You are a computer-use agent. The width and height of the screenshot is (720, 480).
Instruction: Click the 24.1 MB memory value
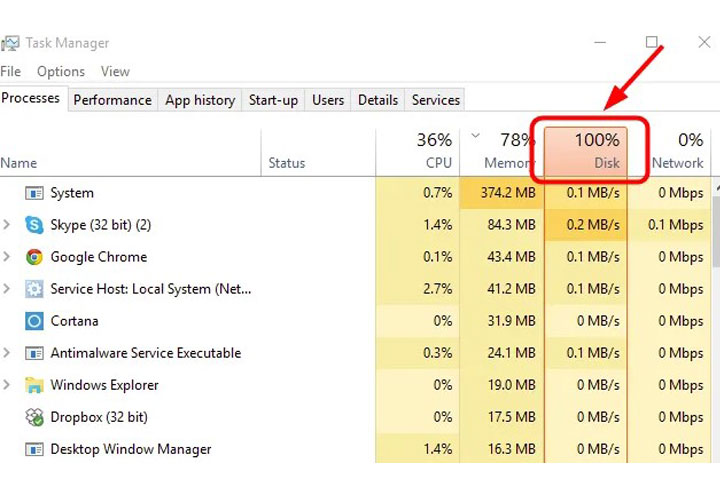pyautogui.click(x=512, y=353)
